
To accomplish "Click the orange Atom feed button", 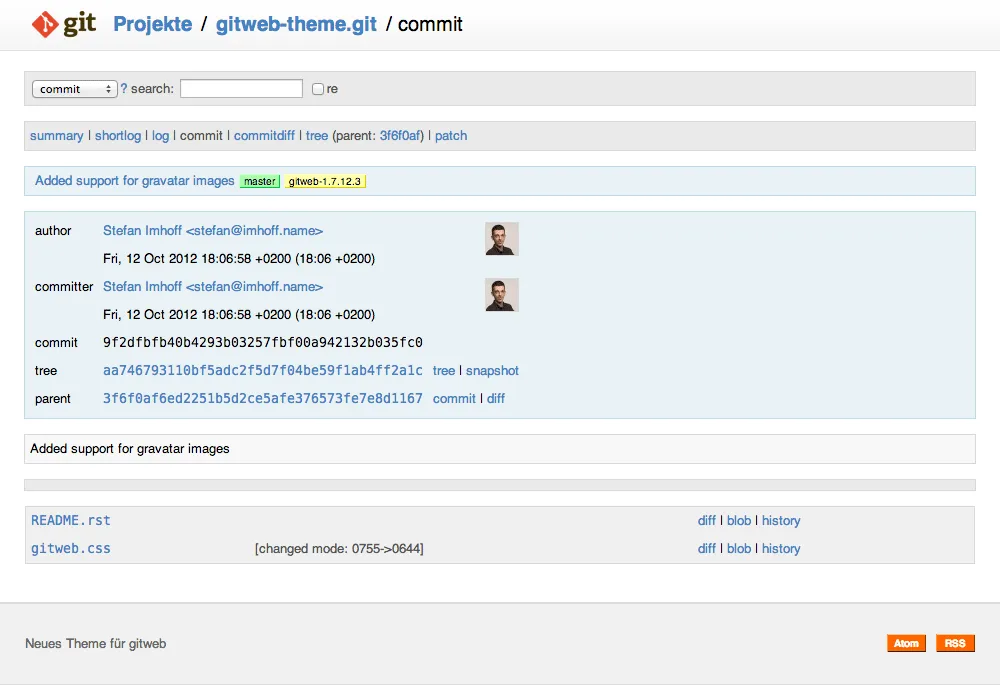I will 906,643.
